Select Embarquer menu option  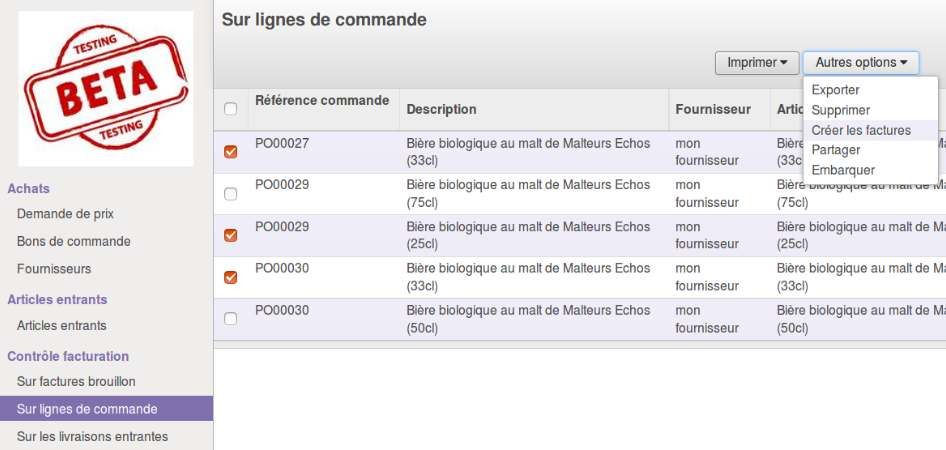pos(843,170)
